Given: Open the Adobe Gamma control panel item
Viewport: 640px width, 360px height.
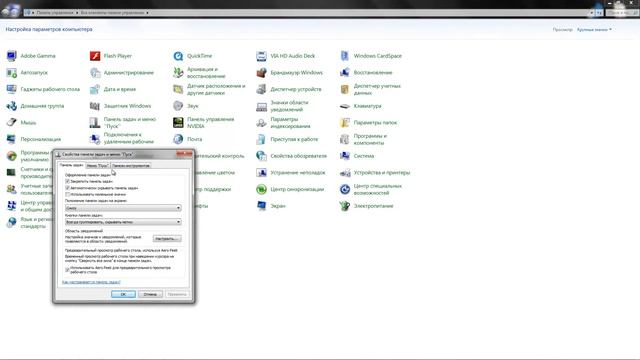Looking at the screenshot, I should click(31, 56).
